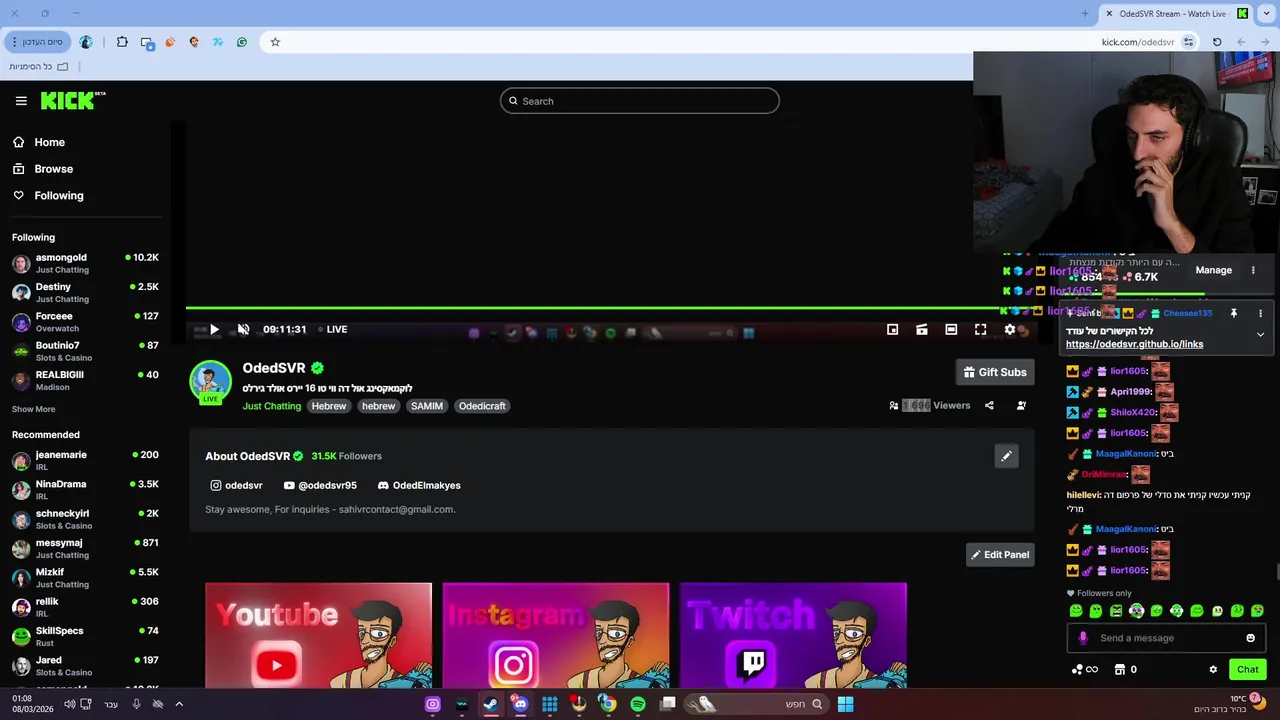1280x720 pixels.
Task: Cast the stream with the cast icon
Action: [922, 329]
